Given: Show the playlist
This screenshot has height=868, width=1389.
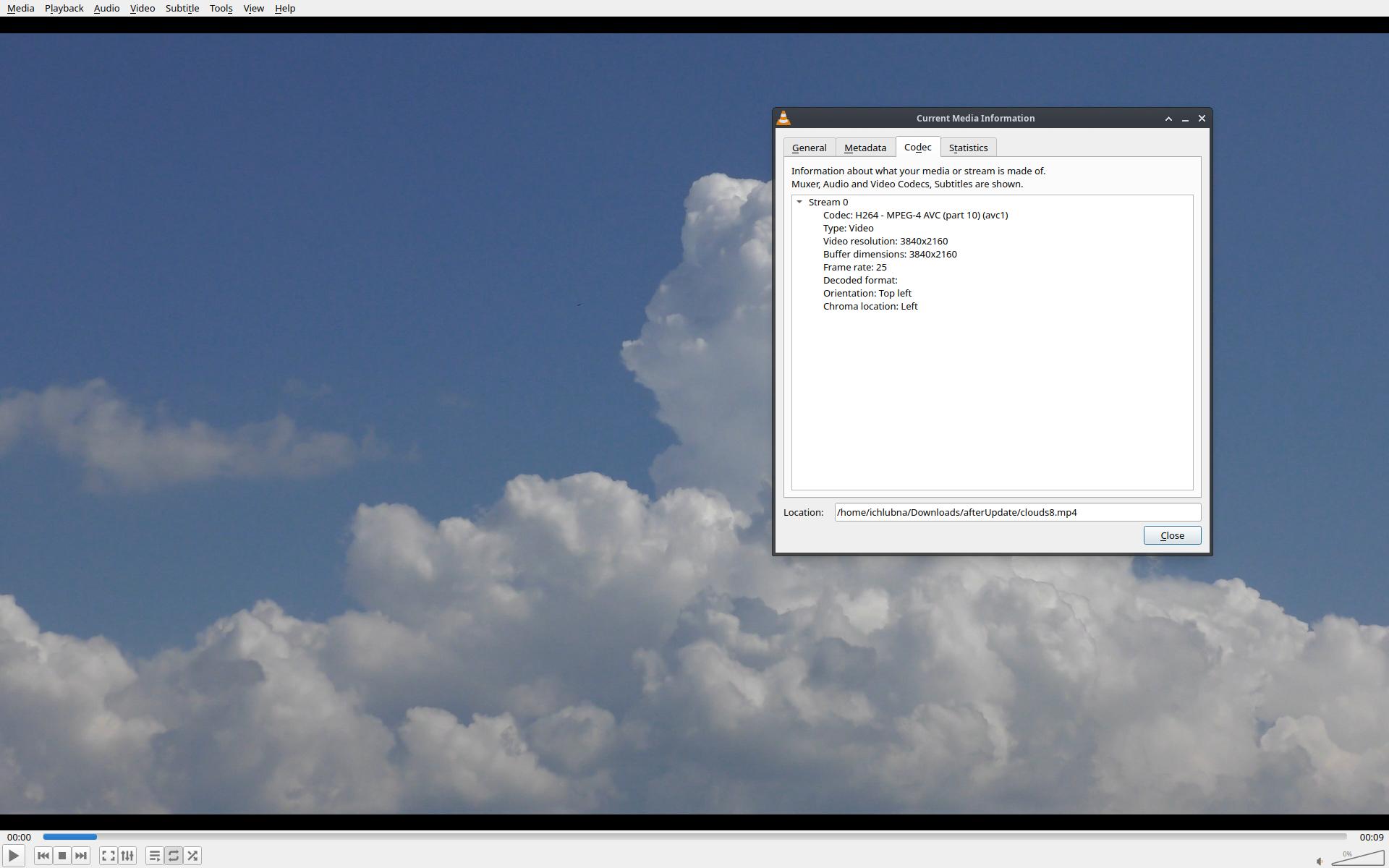Looking at the screenshot, I should tap(154, 856).
